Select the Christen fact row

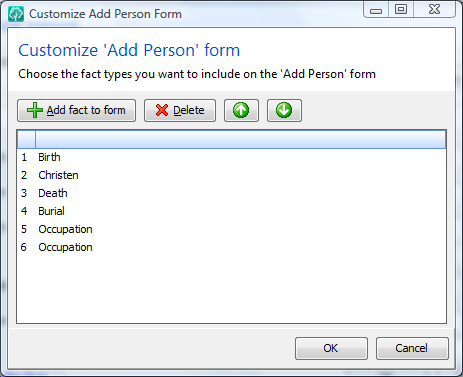231,175
